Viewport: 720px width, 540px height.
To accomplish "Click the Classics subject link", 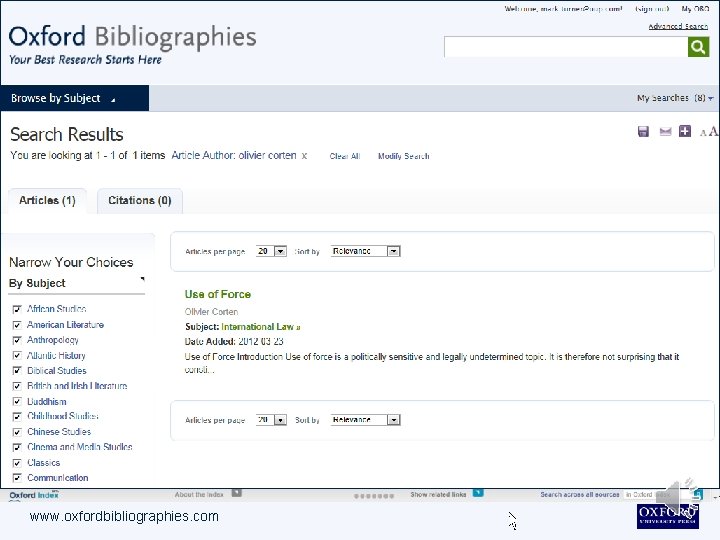I will click(x=44, y=463).
